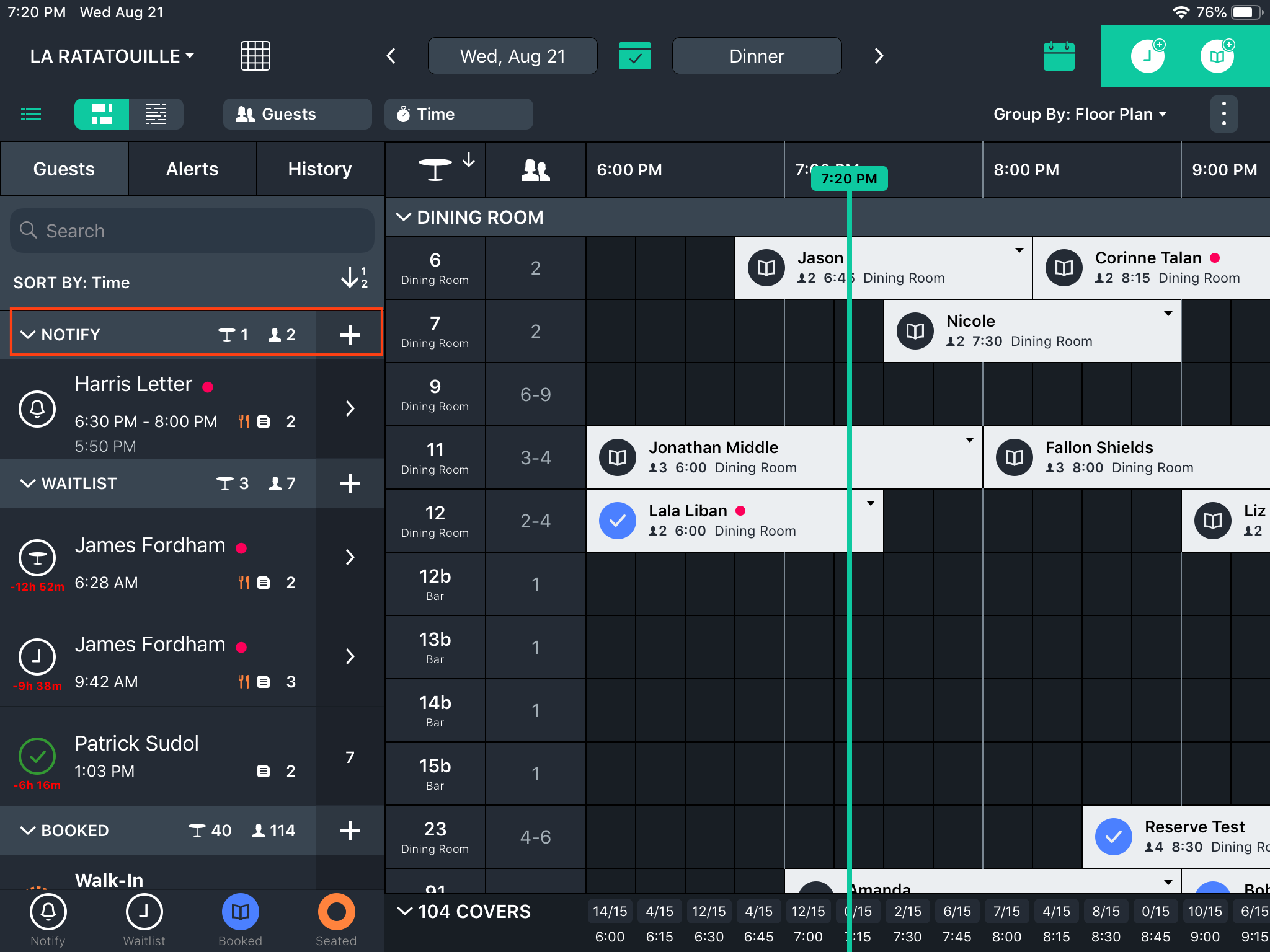
Task: Switch to grid timeline view toggle
Action: pyautogui.click(x=102, y=114)
